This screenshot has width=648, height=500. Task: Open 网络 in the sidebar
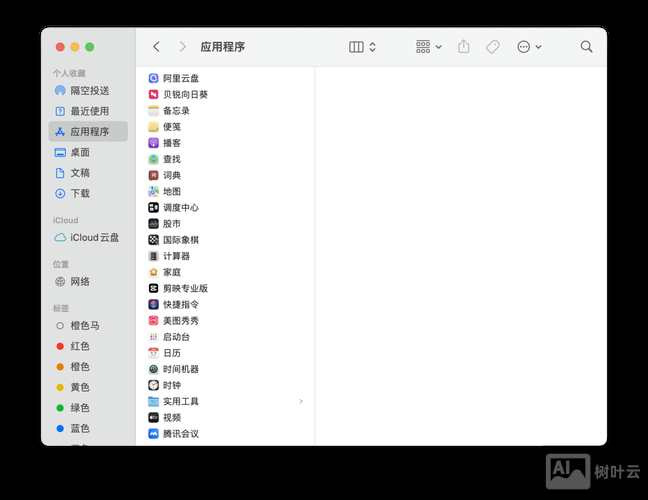click(88, 282)
